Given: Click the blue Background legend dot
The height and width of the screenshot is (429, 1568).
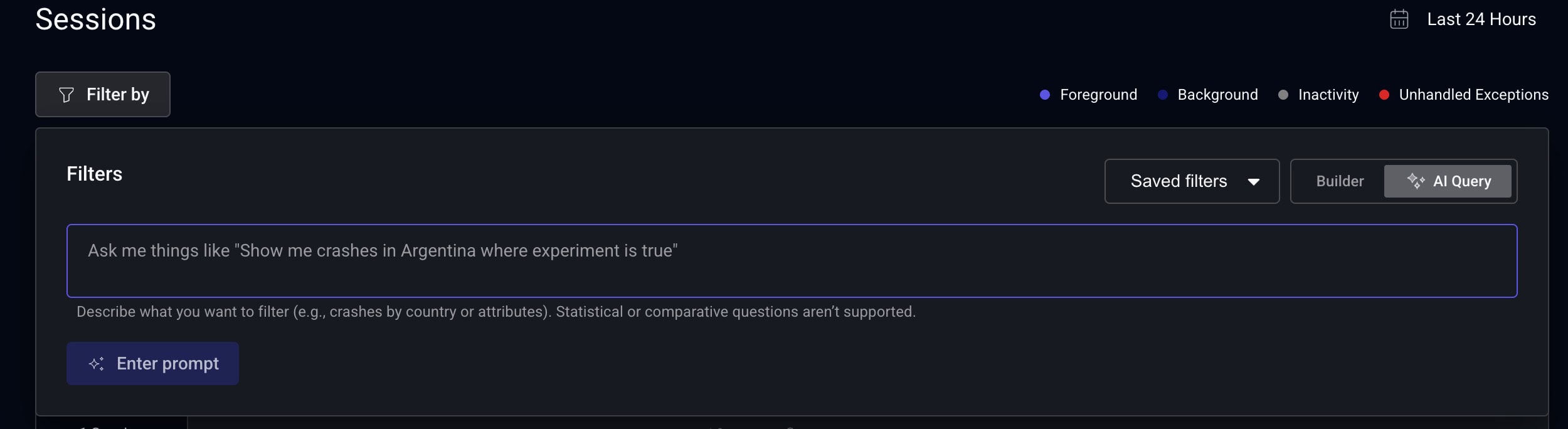Looking at the screenshot, I should click(1163, 94).
